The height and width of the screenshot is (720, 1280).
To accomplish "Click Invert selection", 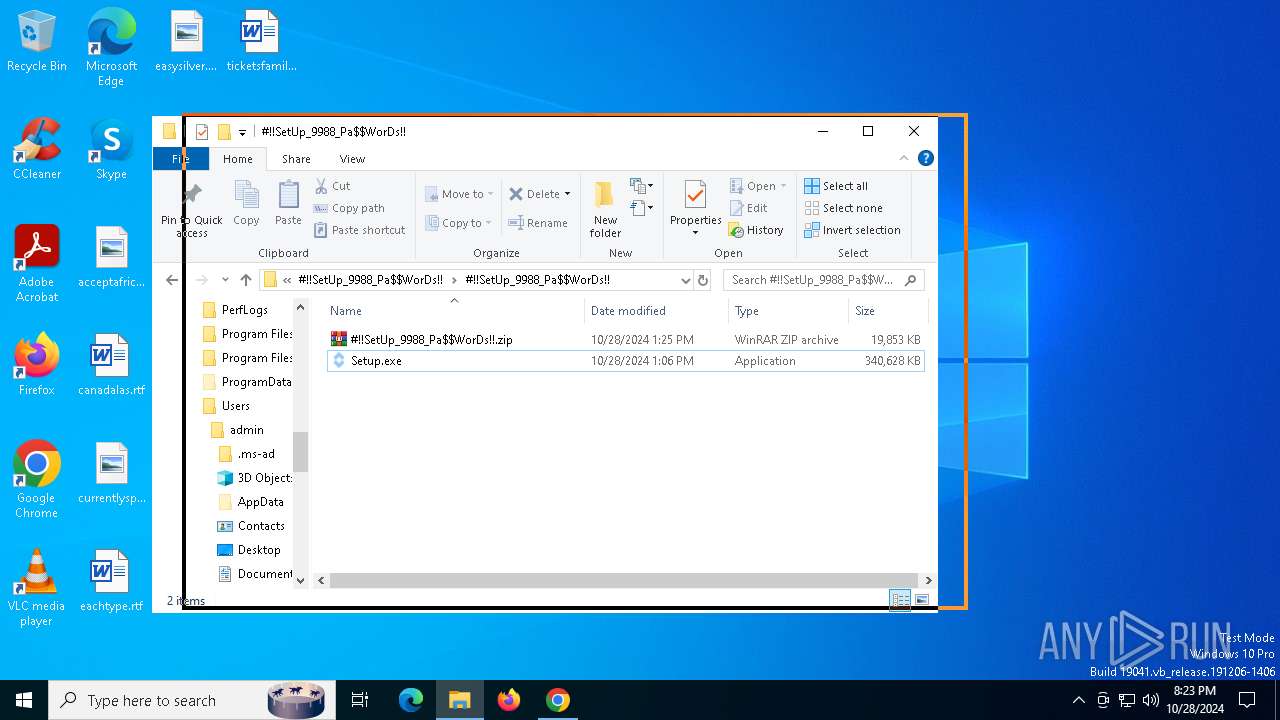I will 852,230.
